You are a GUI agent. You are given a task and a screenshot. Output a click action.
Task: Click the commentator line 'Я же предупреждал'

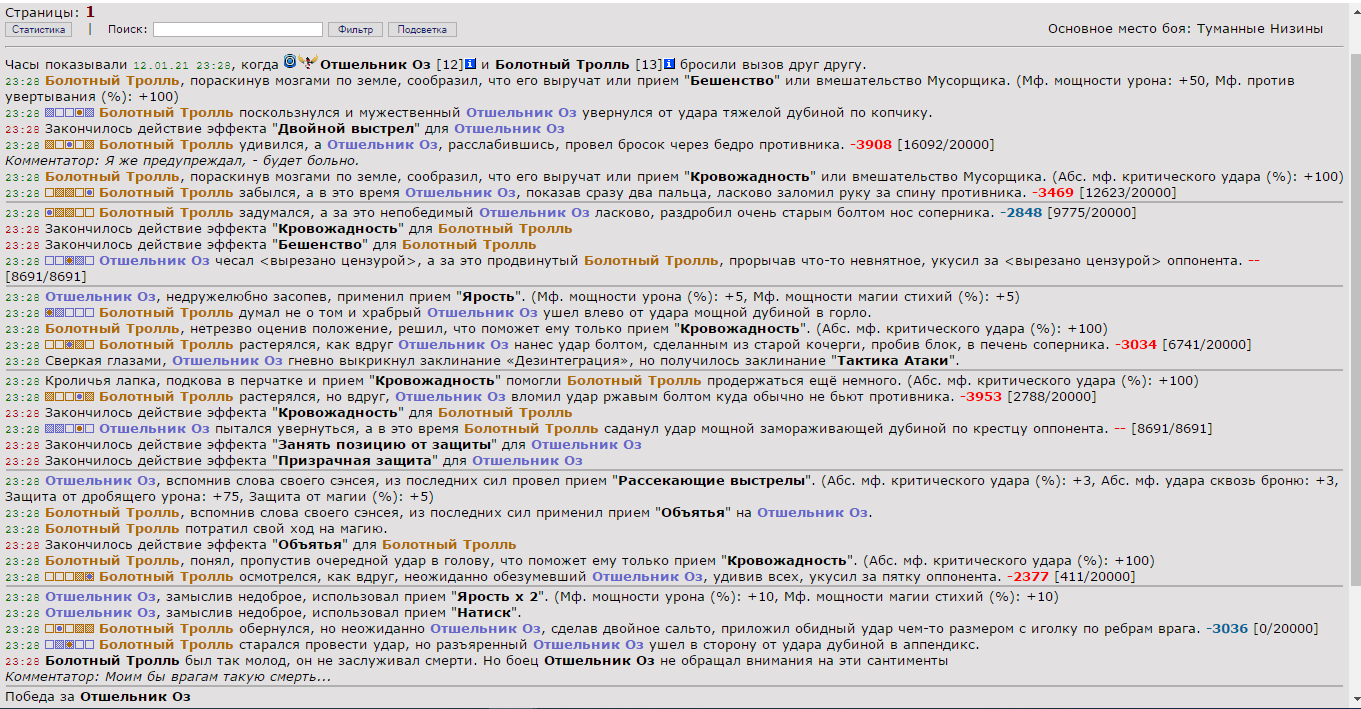pos(182,160)
